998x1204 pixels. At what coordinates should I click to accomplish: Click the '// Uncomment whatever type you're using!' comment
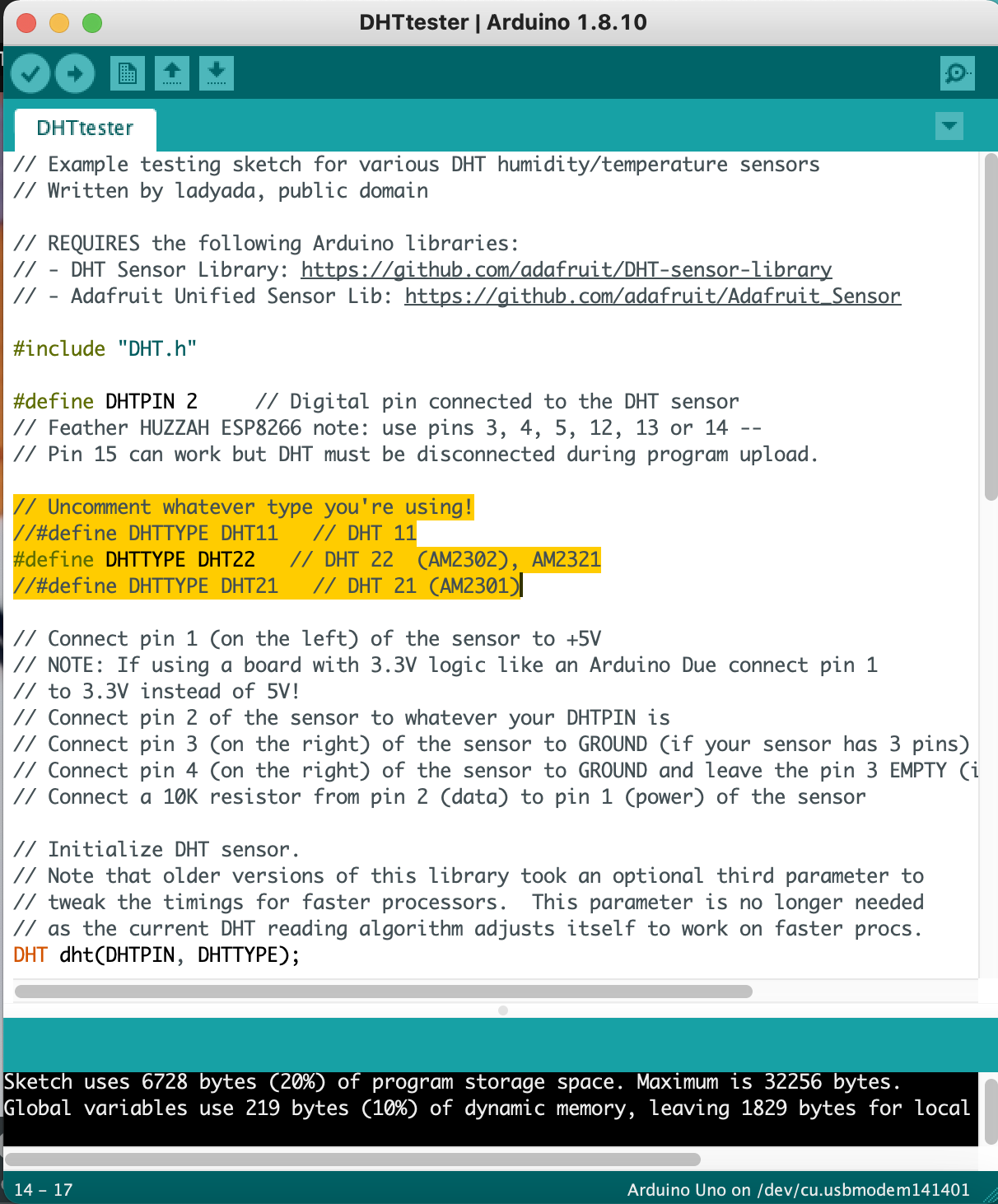pos(244,507)
